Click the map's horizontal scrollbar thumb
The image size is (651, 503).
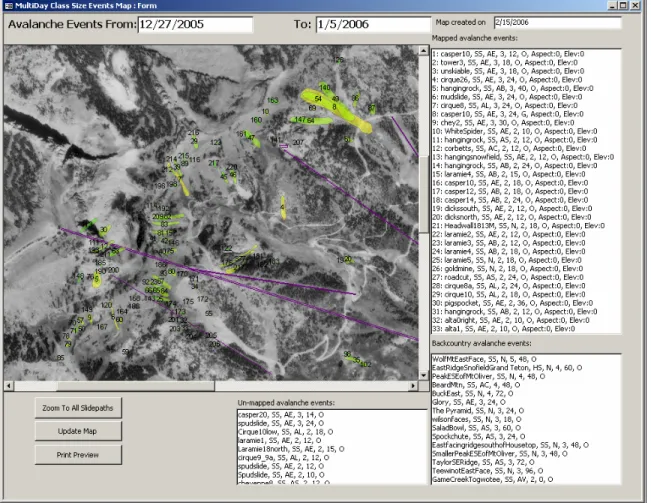pyautogui.click(x=135, y=386)
